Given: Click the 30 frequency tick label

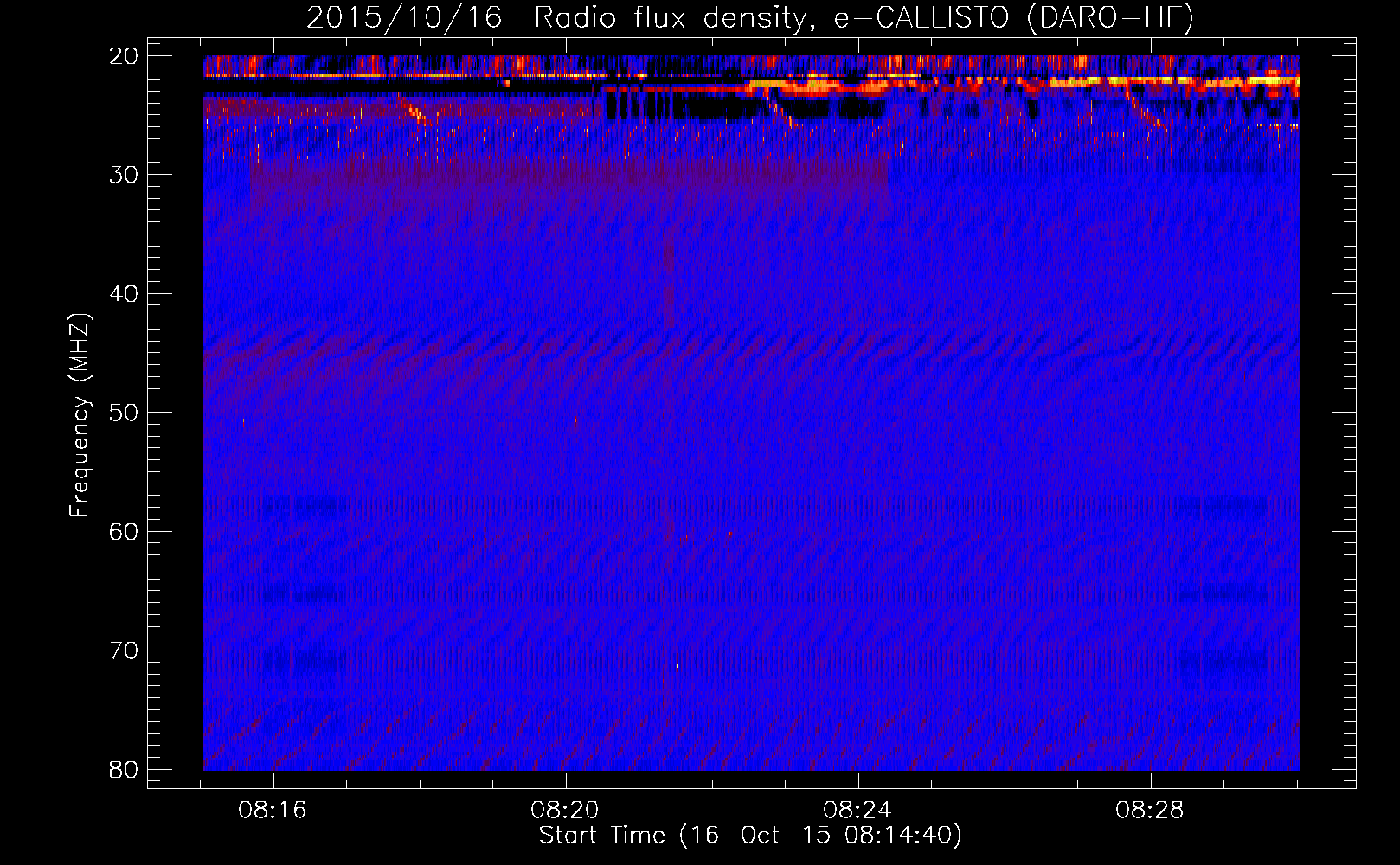Looking at the screenshot, I should (x=125, y=175).
